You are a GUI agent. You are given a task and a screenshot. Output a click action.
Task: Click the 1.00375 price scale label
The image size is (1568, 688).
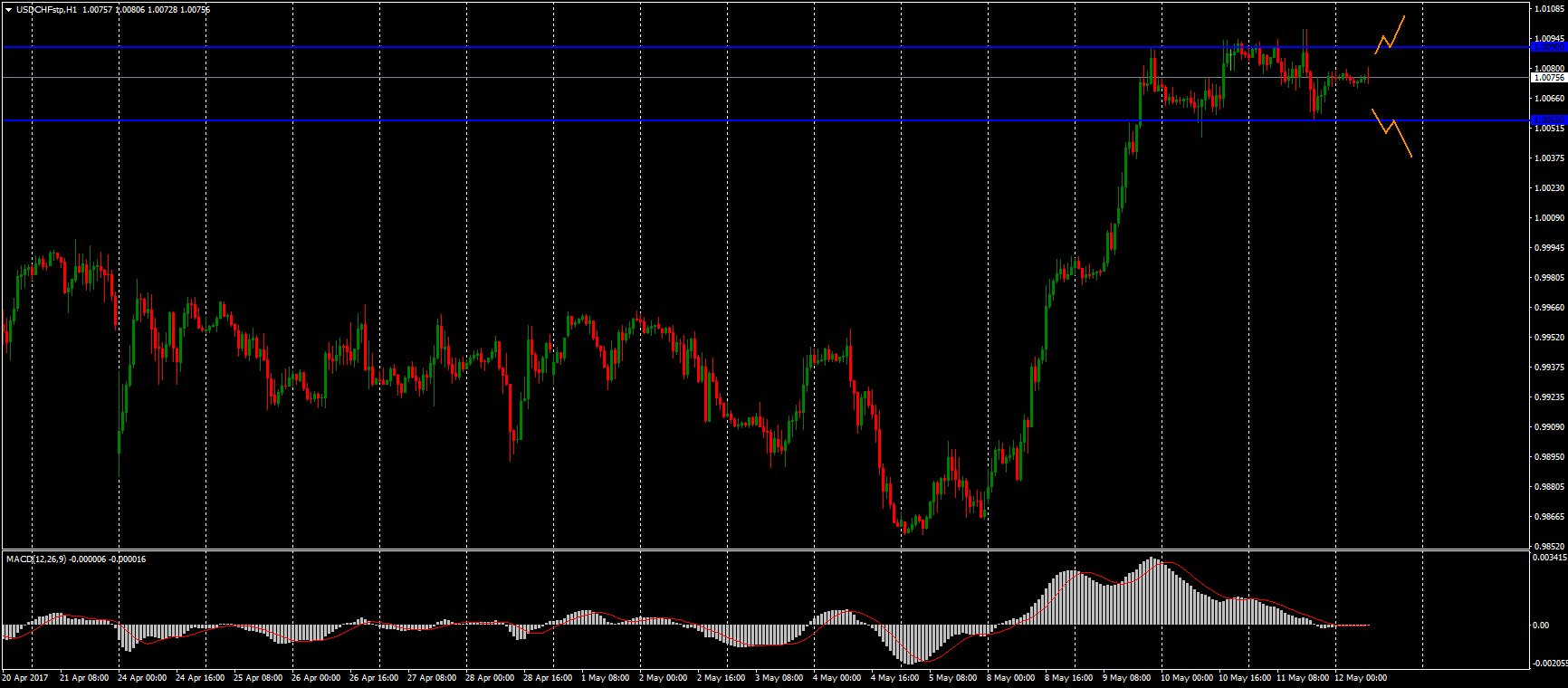[x=1550, y=158]
